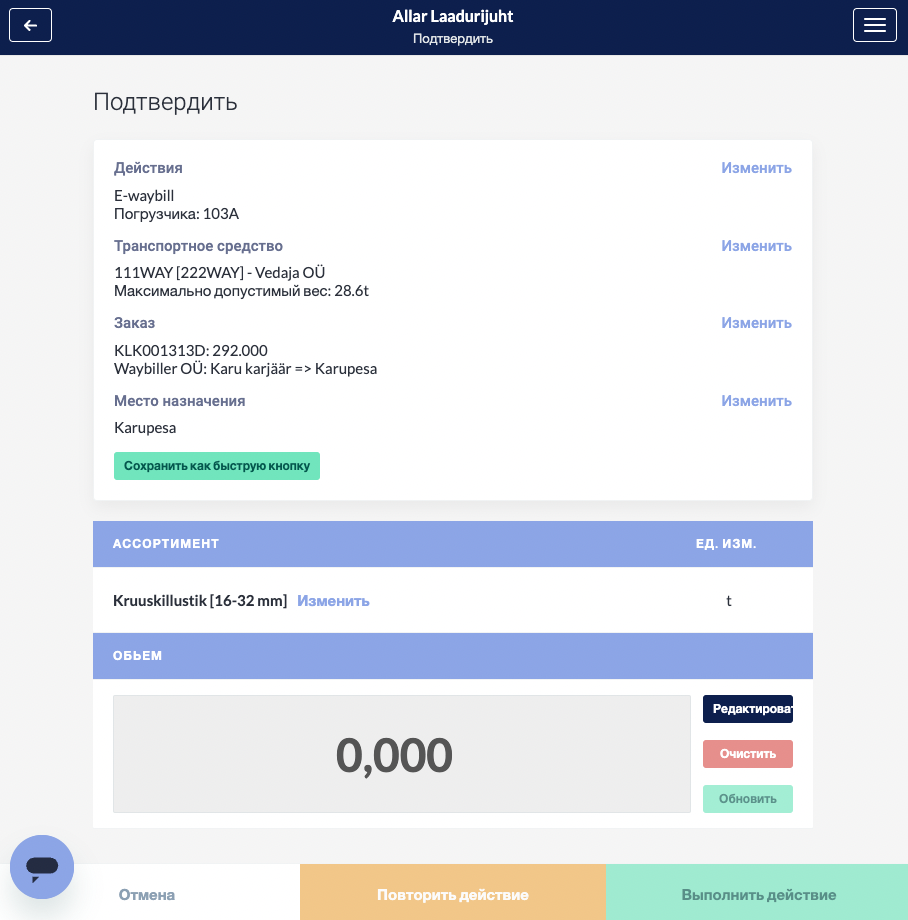Viewport: 908px width, 920px height.
Task: Open the chat bubble widget
Action: coord(42,867)
